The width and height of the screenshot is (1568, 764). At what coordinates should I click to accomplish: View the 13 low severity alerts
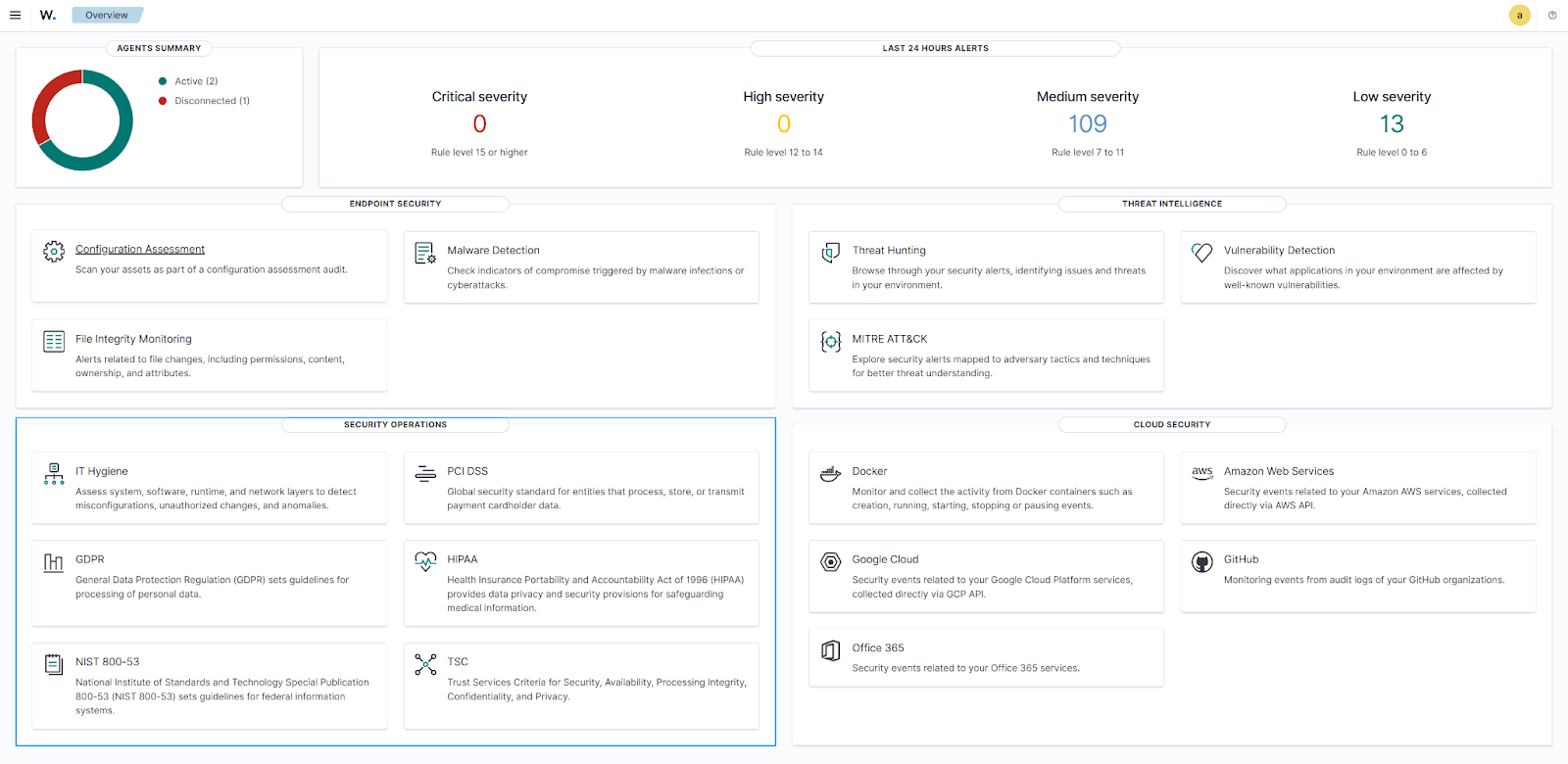tap(1392, 124)
